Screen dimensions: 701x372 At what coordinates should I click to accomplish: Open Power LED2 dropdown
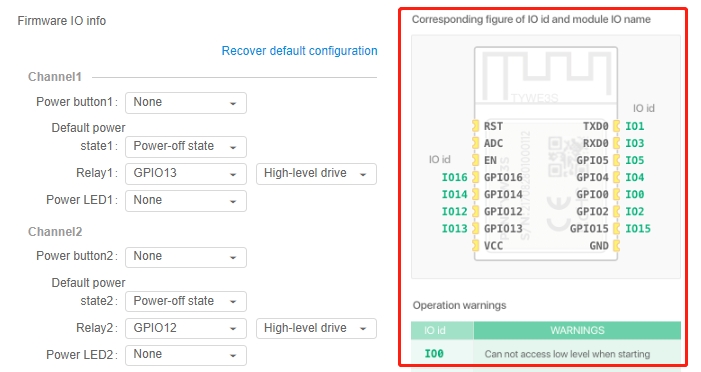coord(186,355)
